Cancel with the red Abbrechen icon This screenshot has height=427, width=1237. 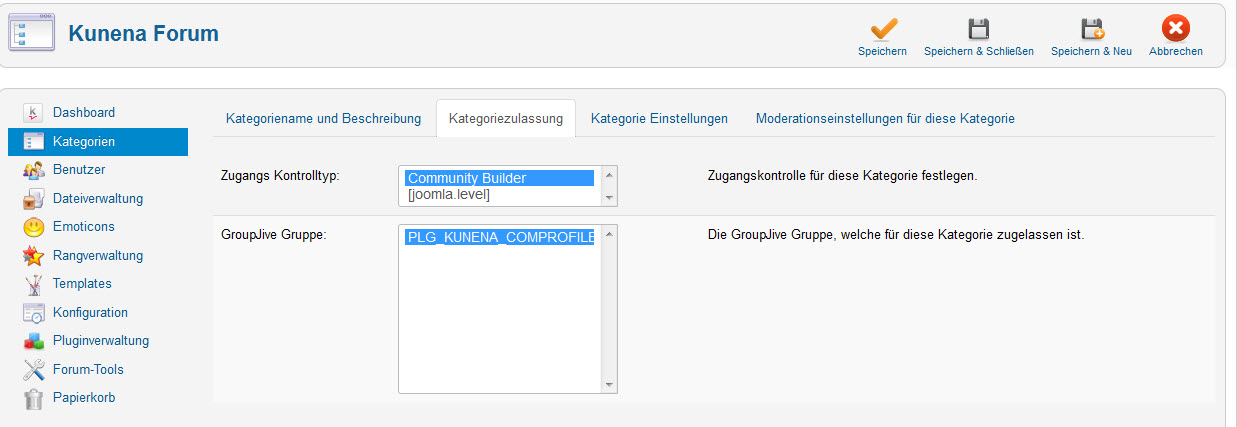pos(1175,29)
